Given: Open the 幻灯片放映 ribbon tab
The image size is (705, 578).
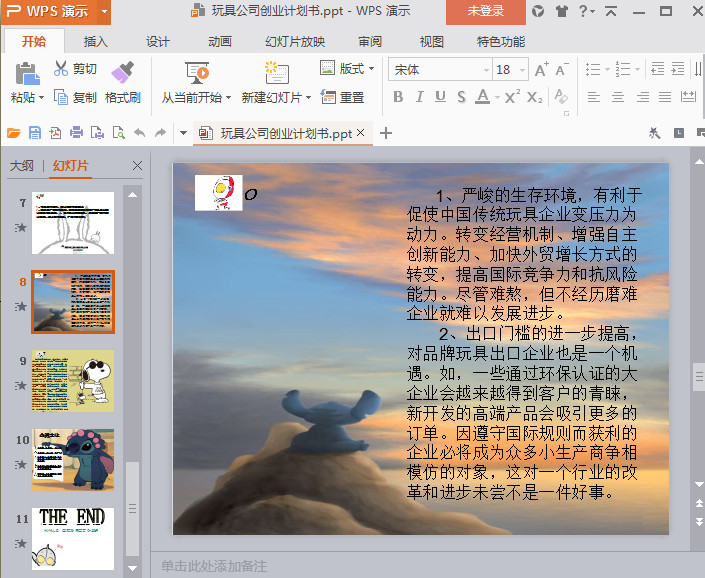Looking at the screenshot, I should [x=295, y=42].
